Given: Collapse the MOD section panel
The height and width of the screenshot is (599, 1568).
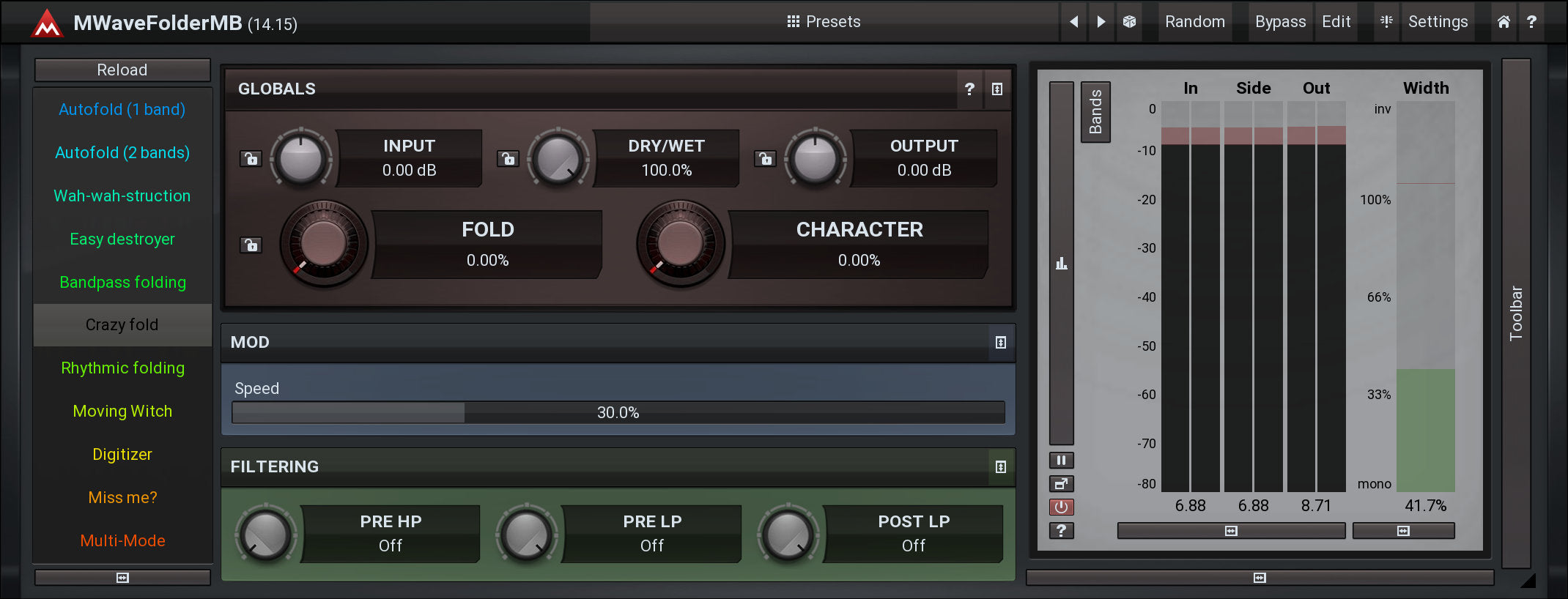Looking at the screenshot, I should coord(1000,343).
